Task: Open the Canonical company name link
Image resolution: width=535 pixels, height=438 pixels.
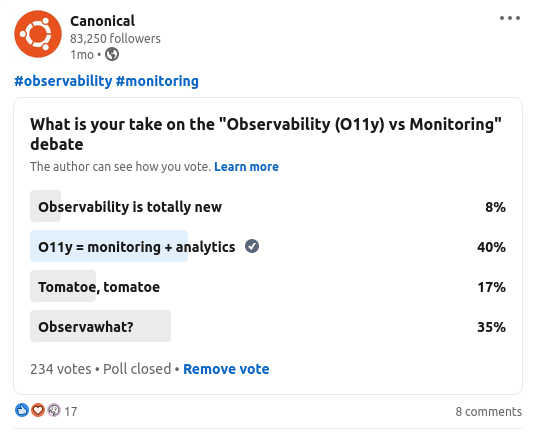Action: (102, 21)
